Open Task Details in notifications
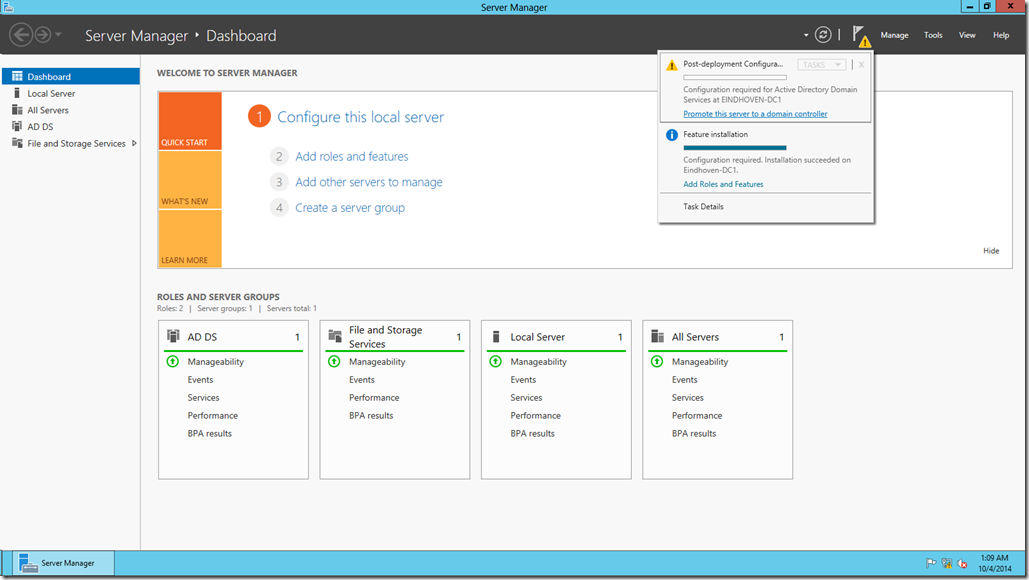This screenshot has width=1029, height=580. (x=704, y=207)
